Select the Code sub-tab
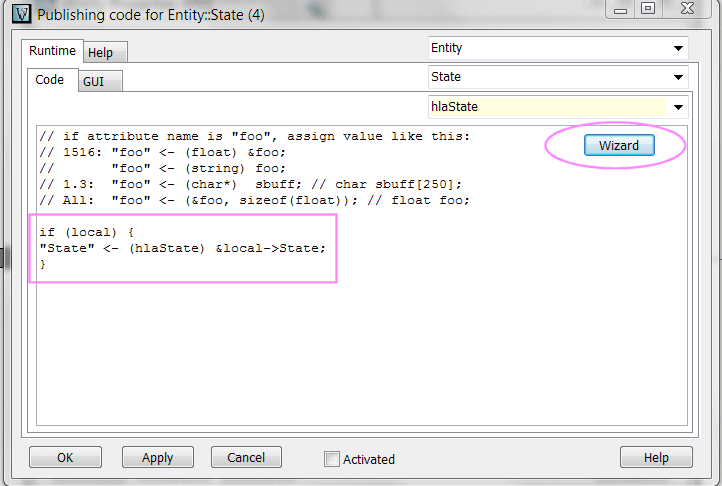Image resolution: width=722 pixels, height=486 pixels. click(x=49, y=80)
